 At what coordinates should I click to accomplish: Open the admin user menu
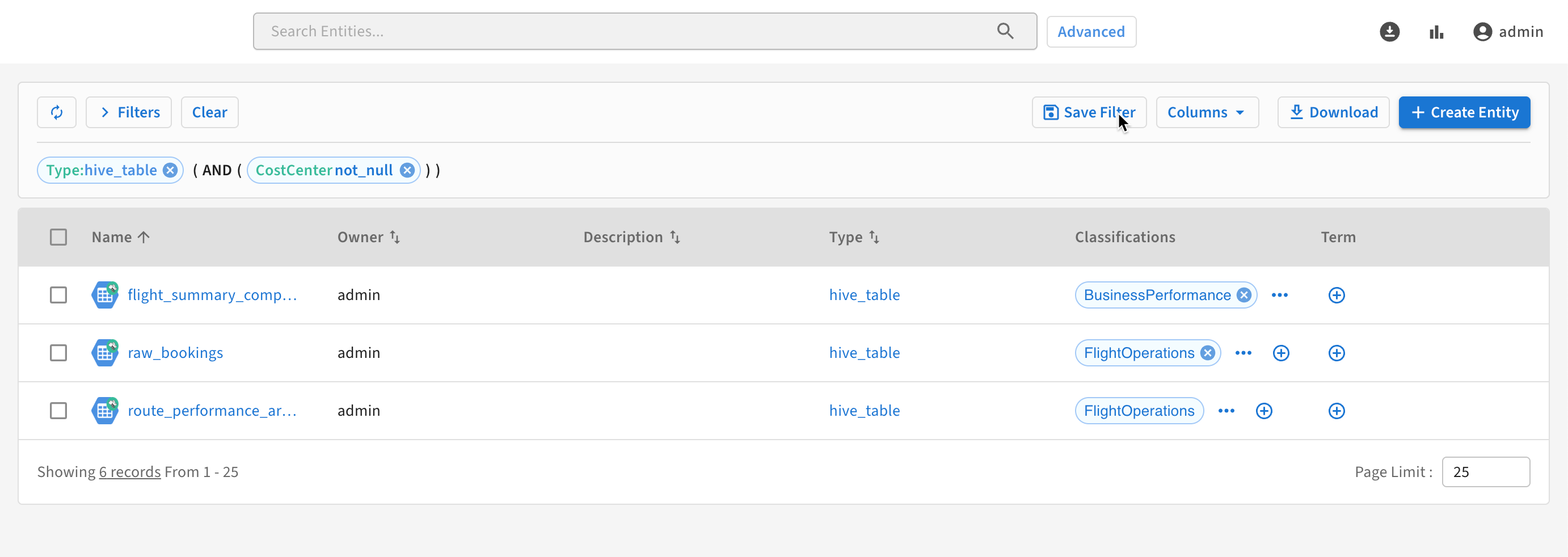coord(1508,32)
